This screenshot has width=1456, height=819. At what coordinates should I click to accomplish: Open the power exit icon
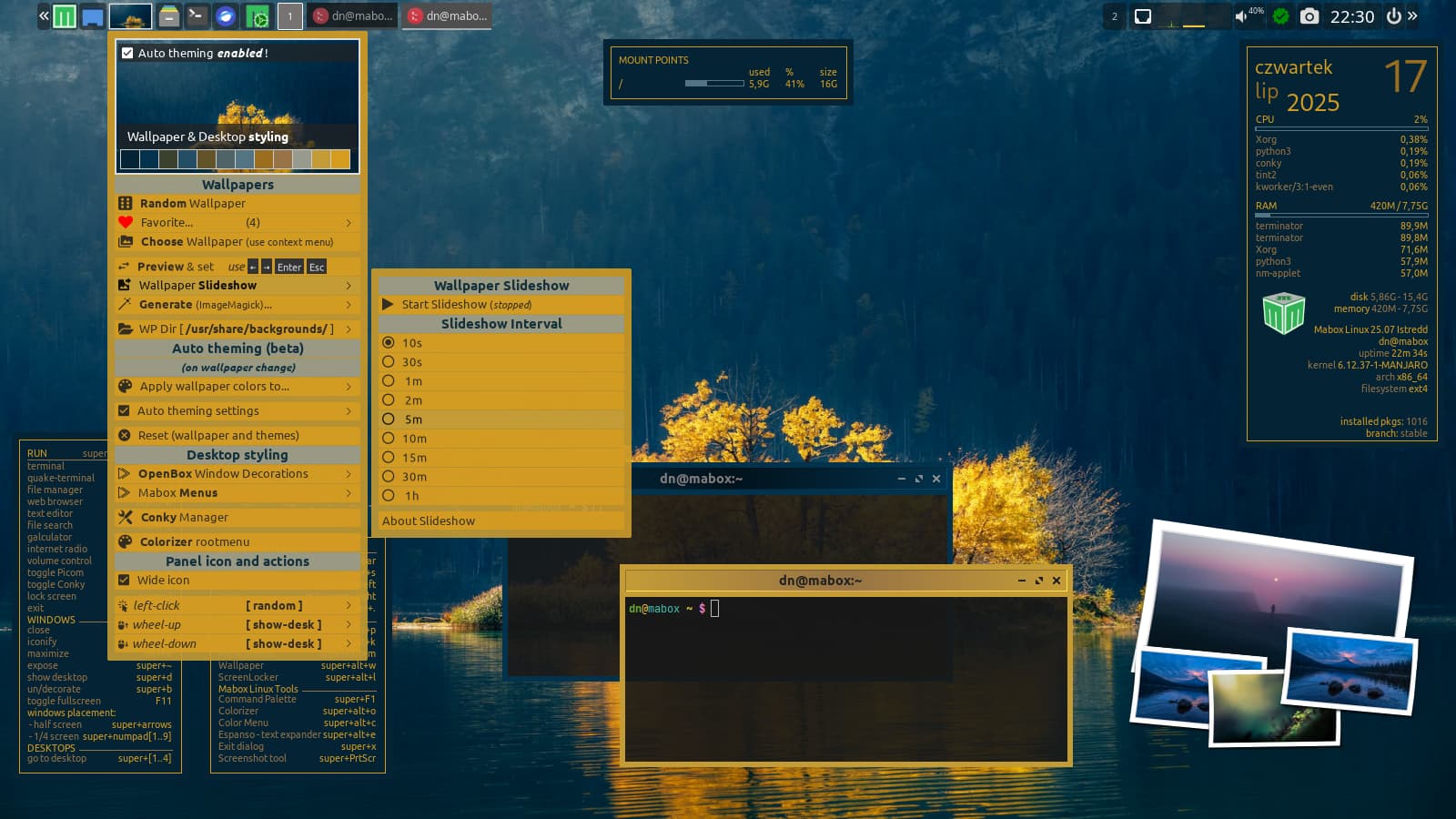pyautogui.click(x=1393, y=16)
